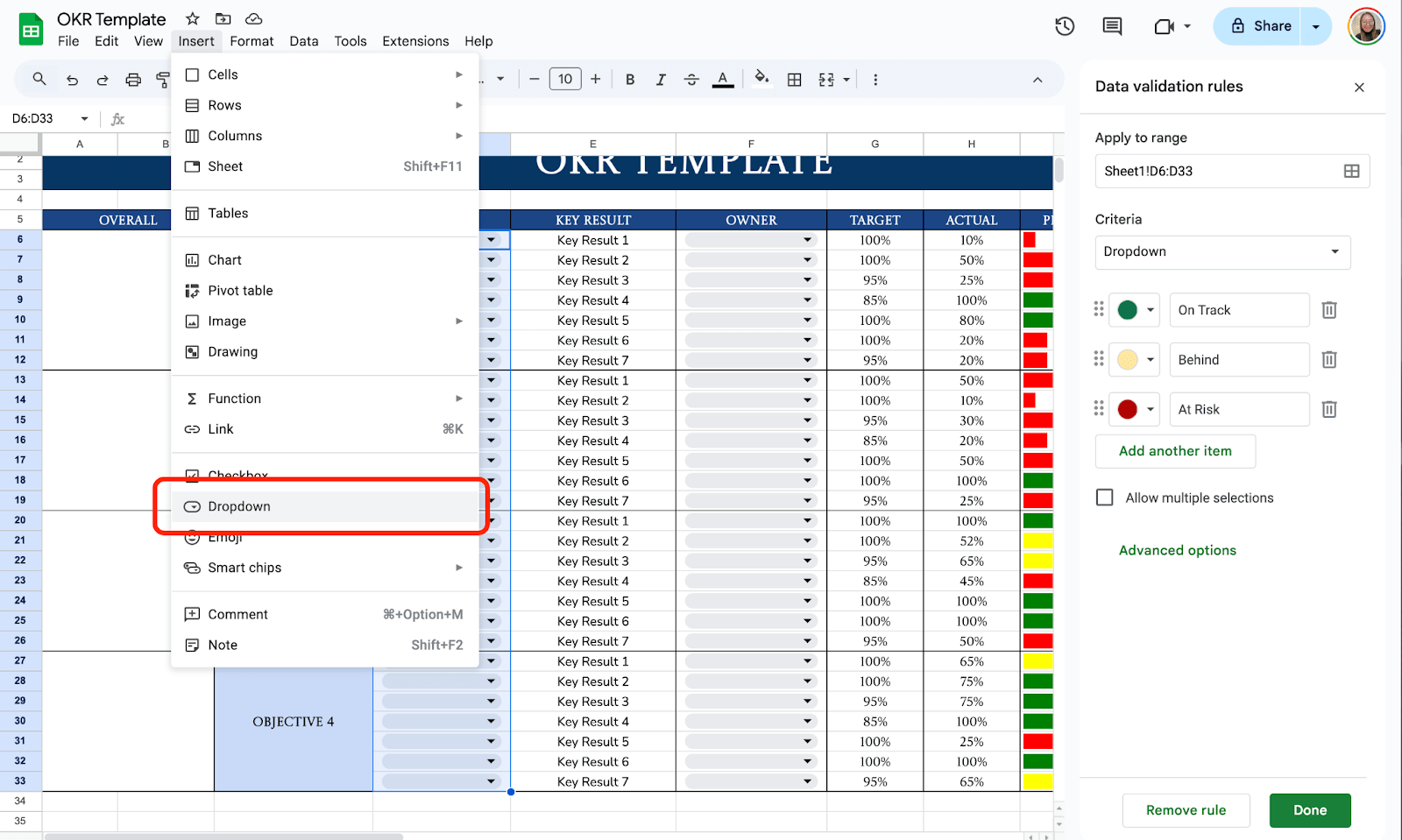Star the OKR Template document
The image size is (1402, 840).
coord(193,18)
